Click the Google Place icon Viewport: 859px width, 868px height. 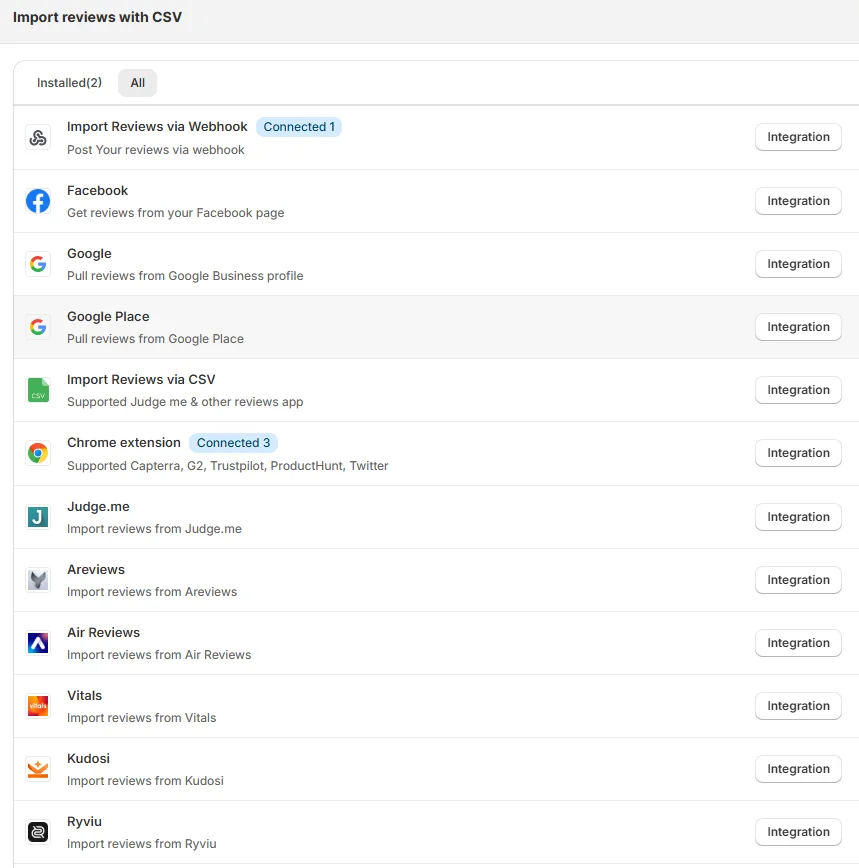point(38,327)
